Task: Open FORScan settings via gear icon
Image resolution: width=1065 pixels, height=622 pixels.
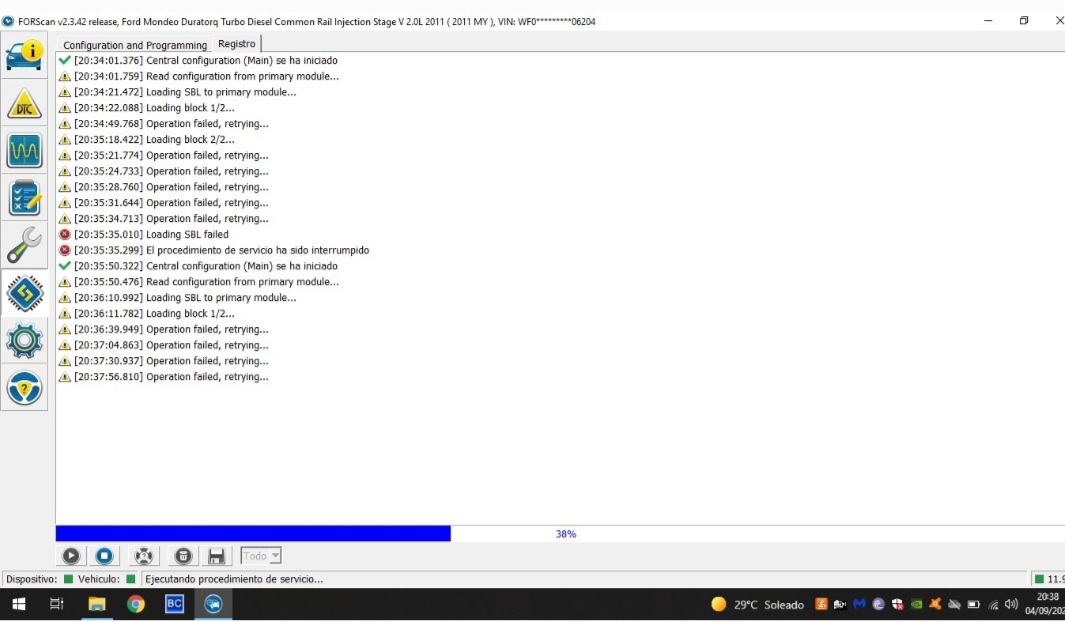Action: 24,341
